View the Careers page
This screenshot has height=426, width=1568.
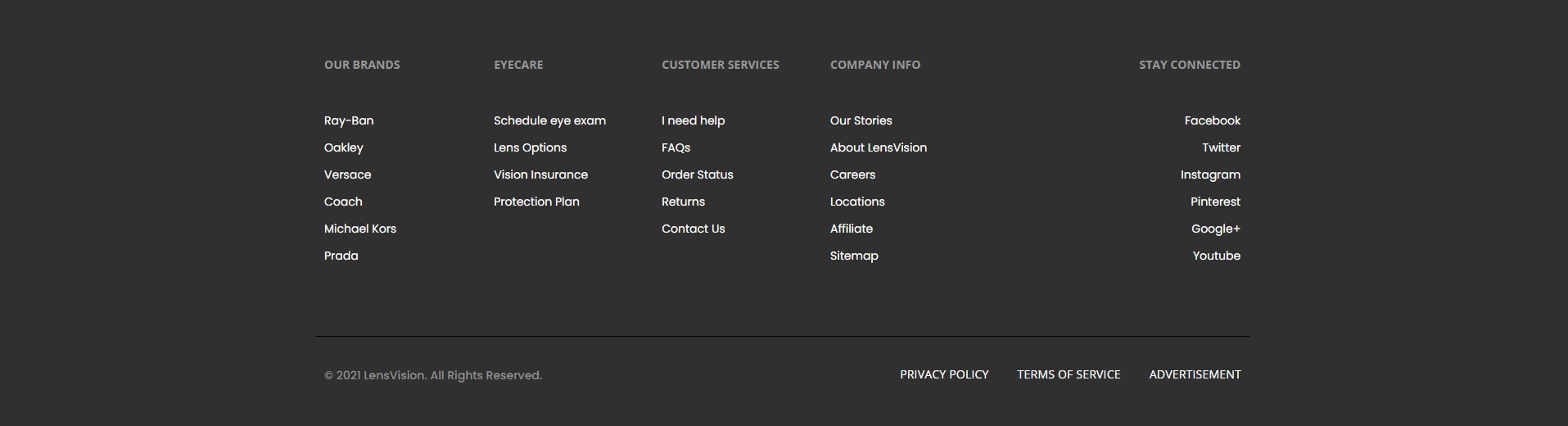852,174
